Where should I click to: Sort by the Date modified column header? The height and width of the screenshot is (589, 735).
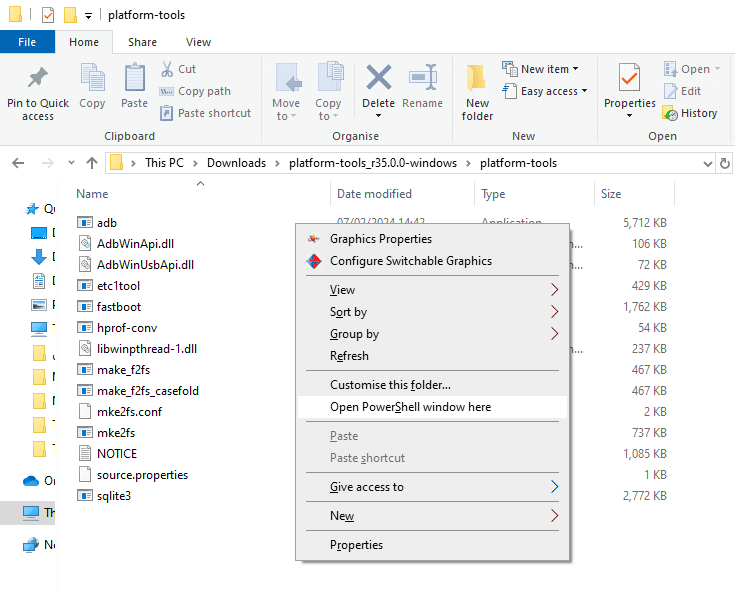373,194
